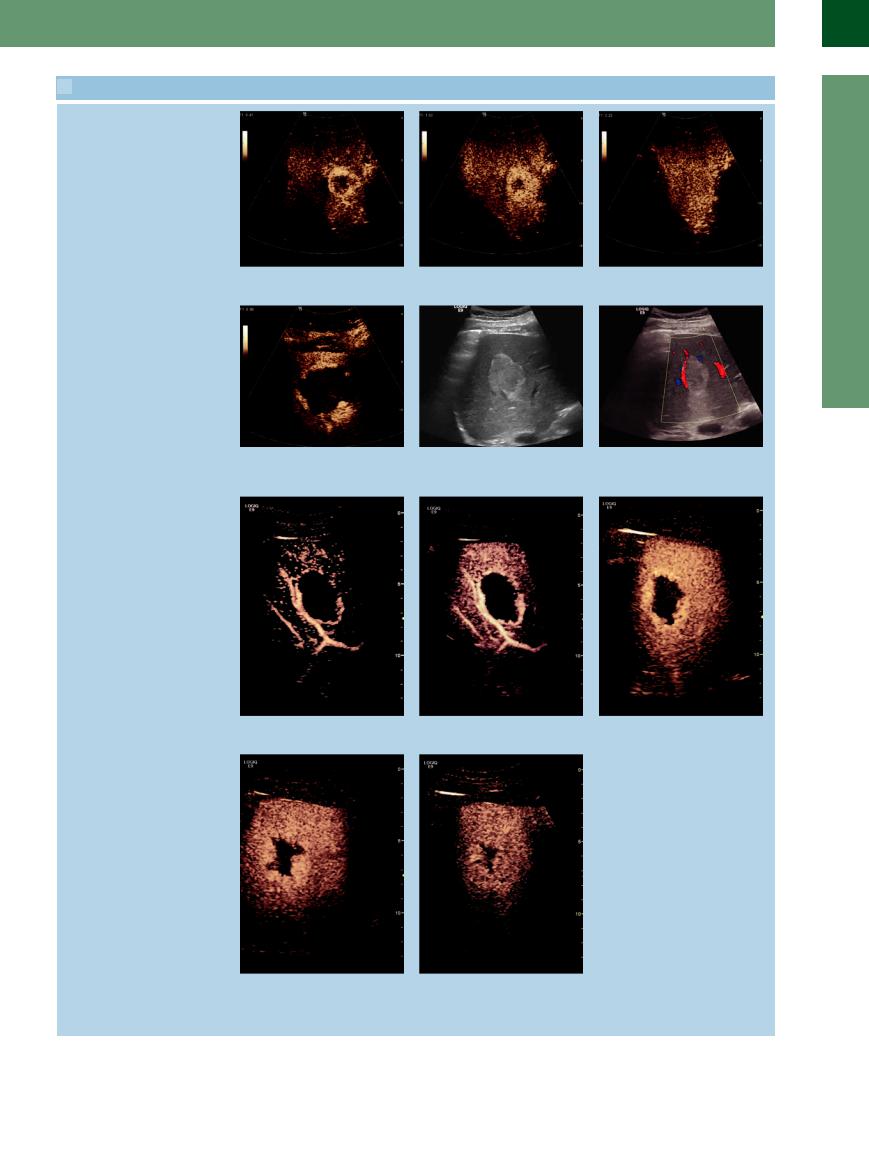The height and width of the screenshot is (1171, 869).
Task: Open the contrast image with large black void below
Action: [x=322, y=376]
